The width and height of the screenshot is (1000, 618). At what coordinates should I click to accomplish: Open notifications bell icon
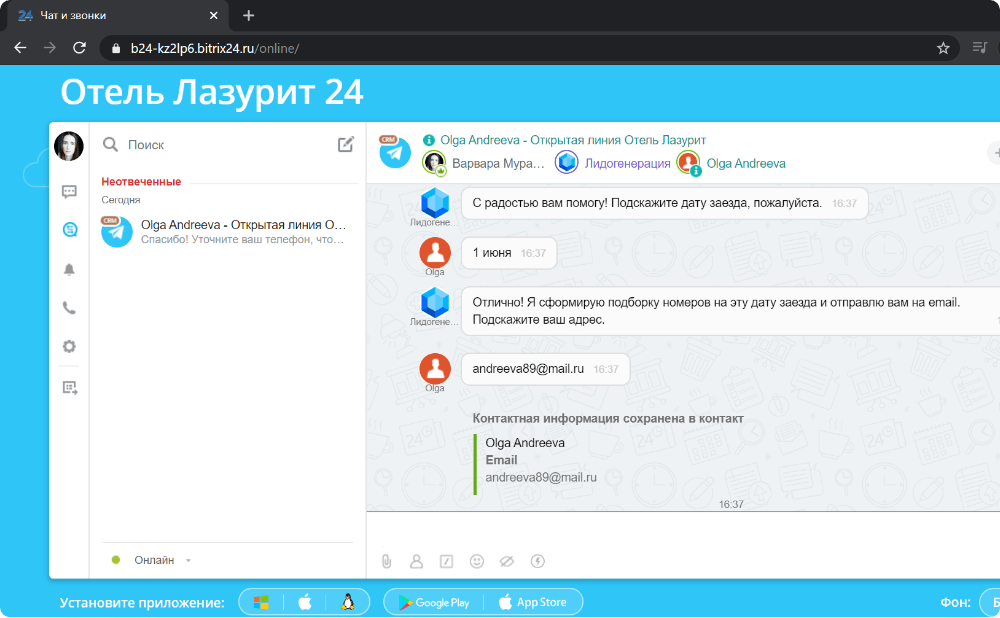pos(70,269)
